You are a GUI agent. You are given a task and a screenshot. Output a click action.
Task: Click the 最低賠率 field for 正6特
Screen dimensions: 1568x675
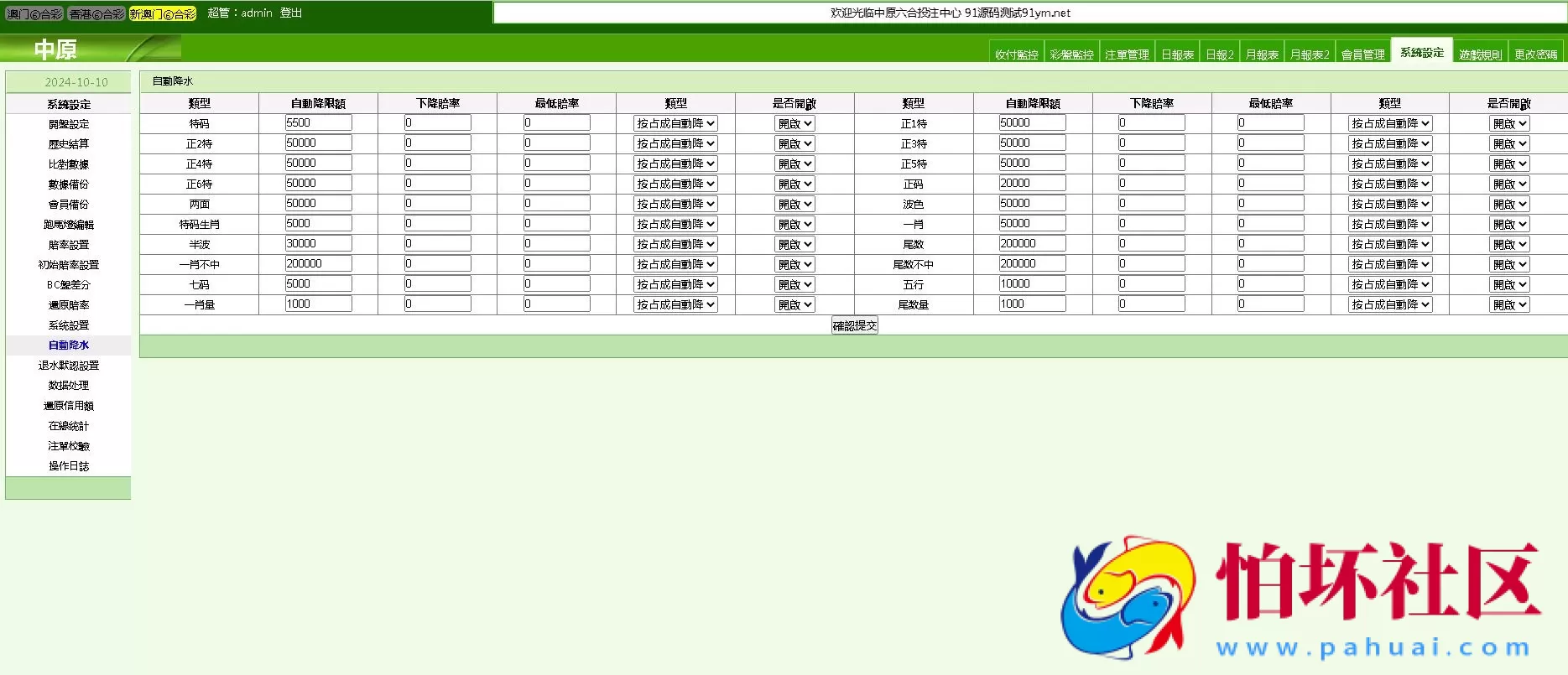click(556, 183)
